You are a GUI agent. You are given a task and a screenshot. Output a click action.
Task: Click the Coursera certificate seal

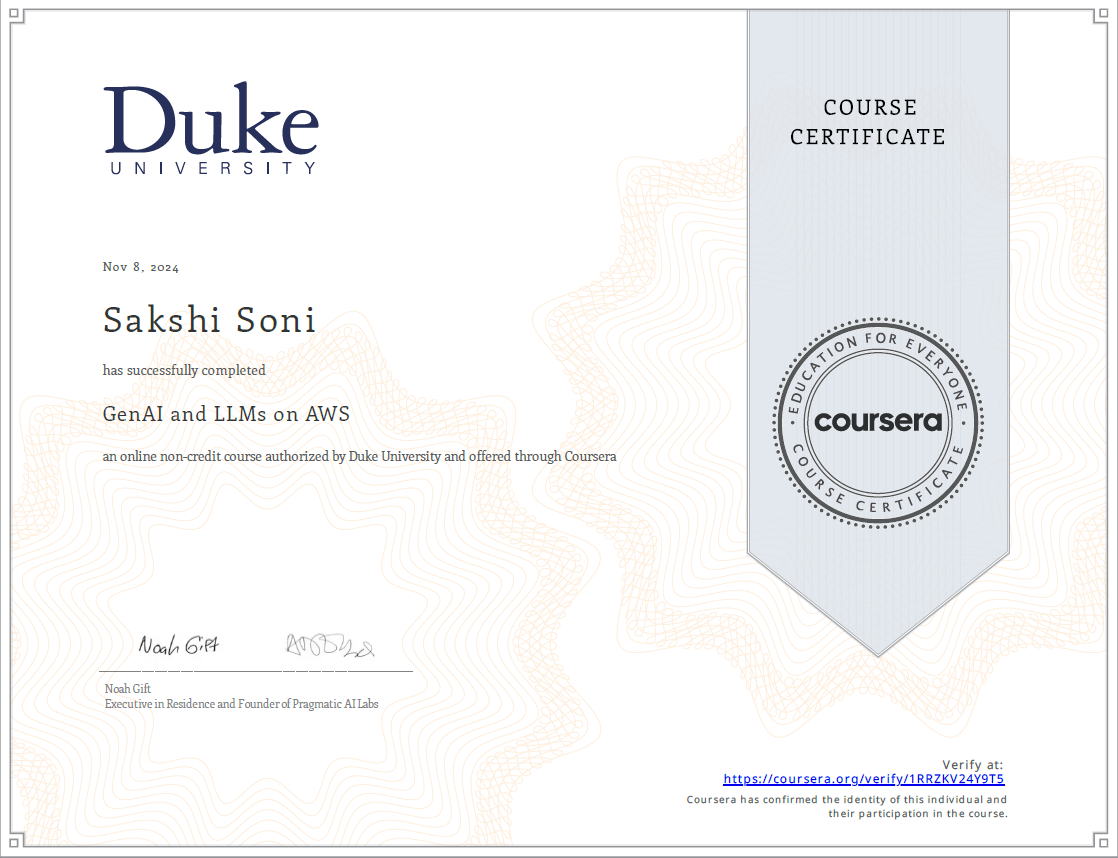click(x=878, y=423)
